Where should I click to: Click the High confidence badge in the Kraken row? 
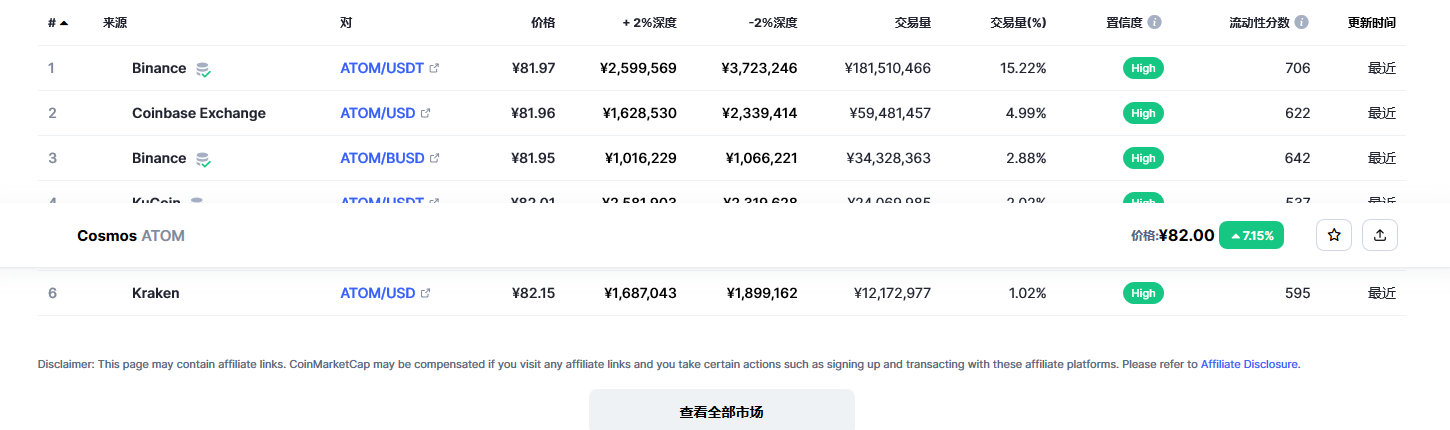[1143, 293]
